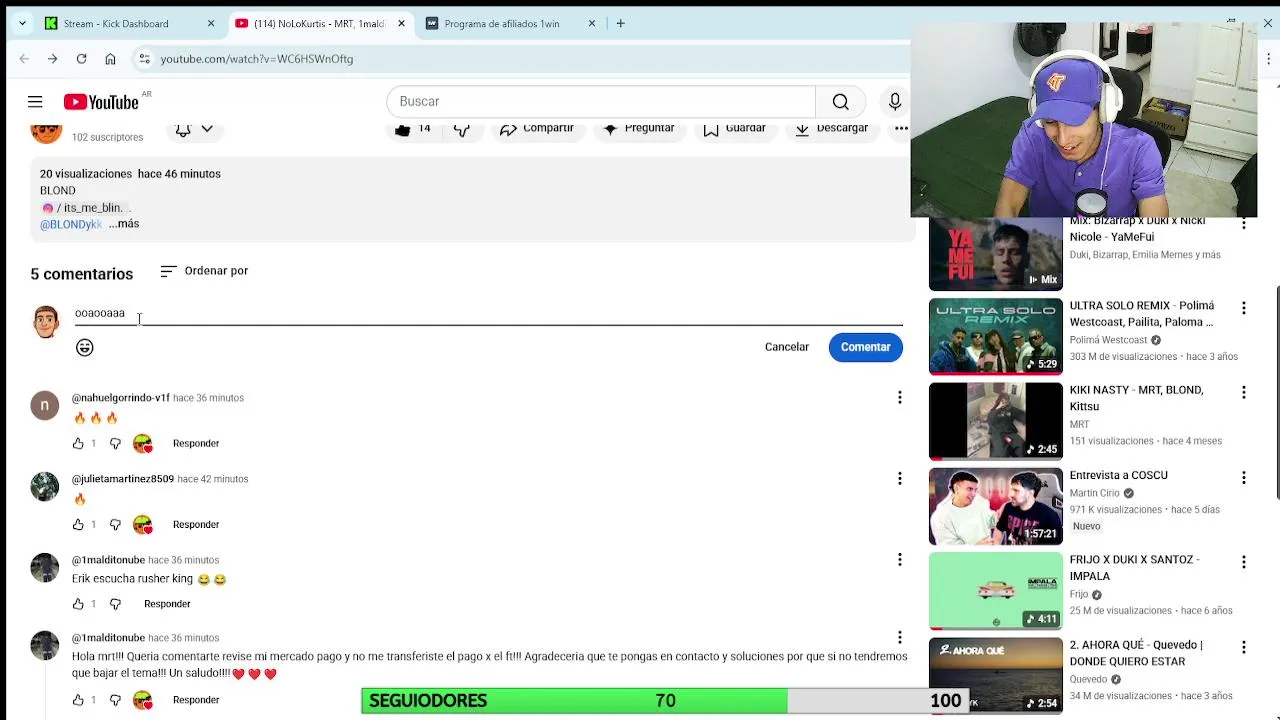Viewport: 1280px width, 720px height.
Task: Like the 'Erik escucha rusher king' comment
Action: (x=78, y=604)
